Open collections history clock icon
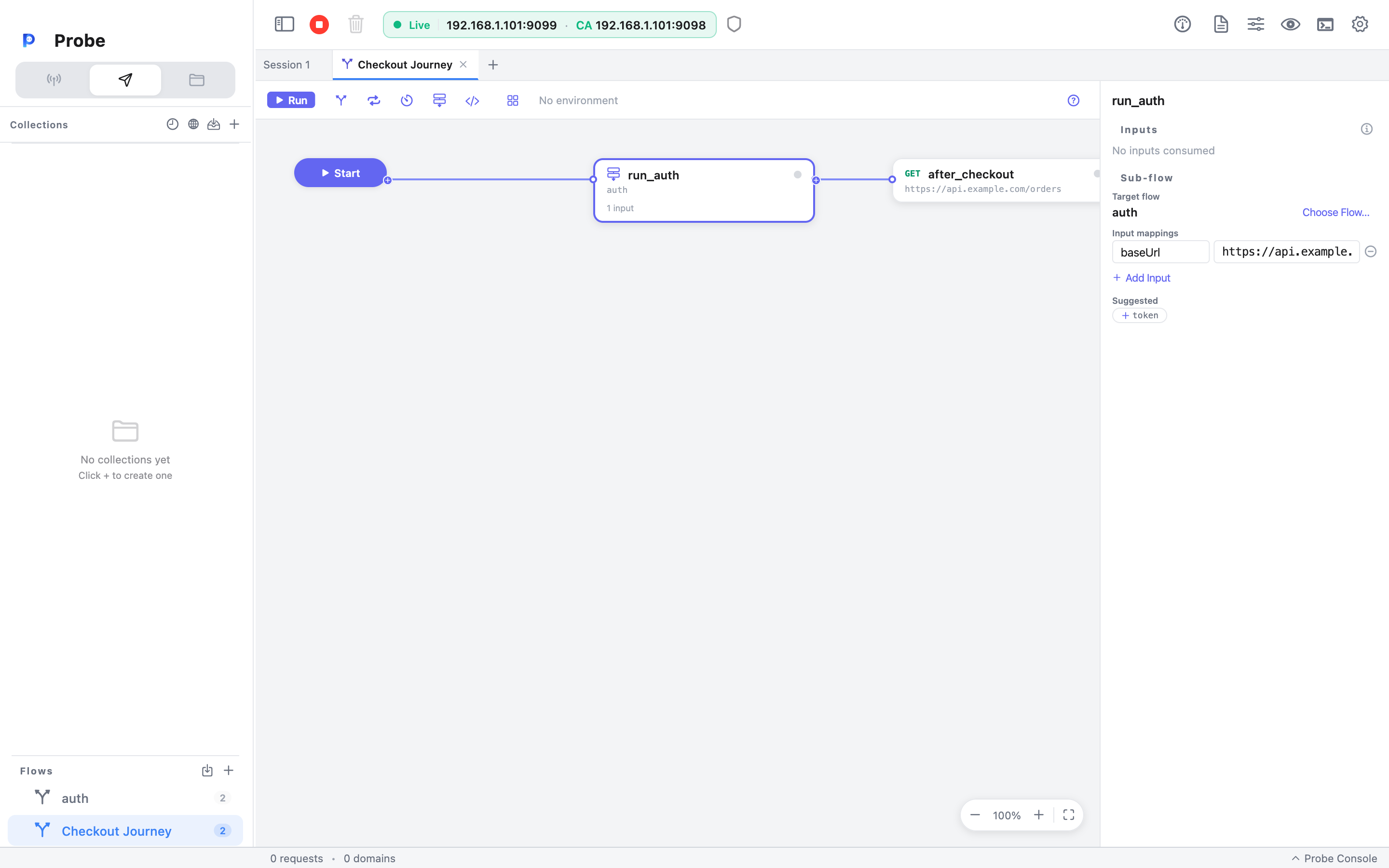The image size is (1389, 868). 172,124
